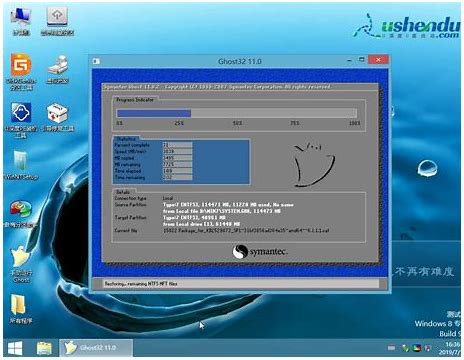Click the green check tray icon
This screenshot has width=464, height=360.
pos(406,348)
